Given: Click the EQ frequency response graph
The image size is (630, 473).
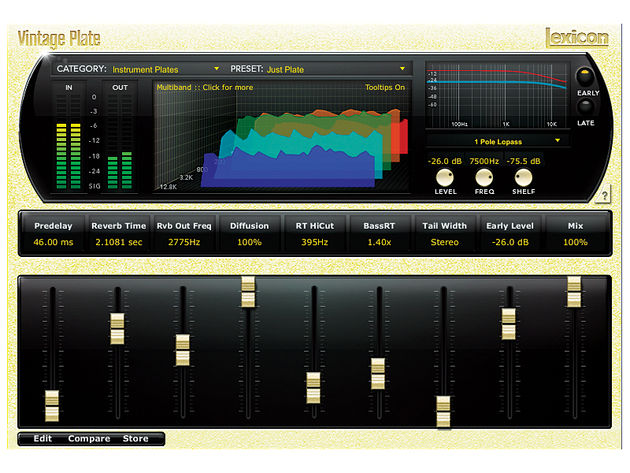Looking at the screenshot, I should click(497, 95).
